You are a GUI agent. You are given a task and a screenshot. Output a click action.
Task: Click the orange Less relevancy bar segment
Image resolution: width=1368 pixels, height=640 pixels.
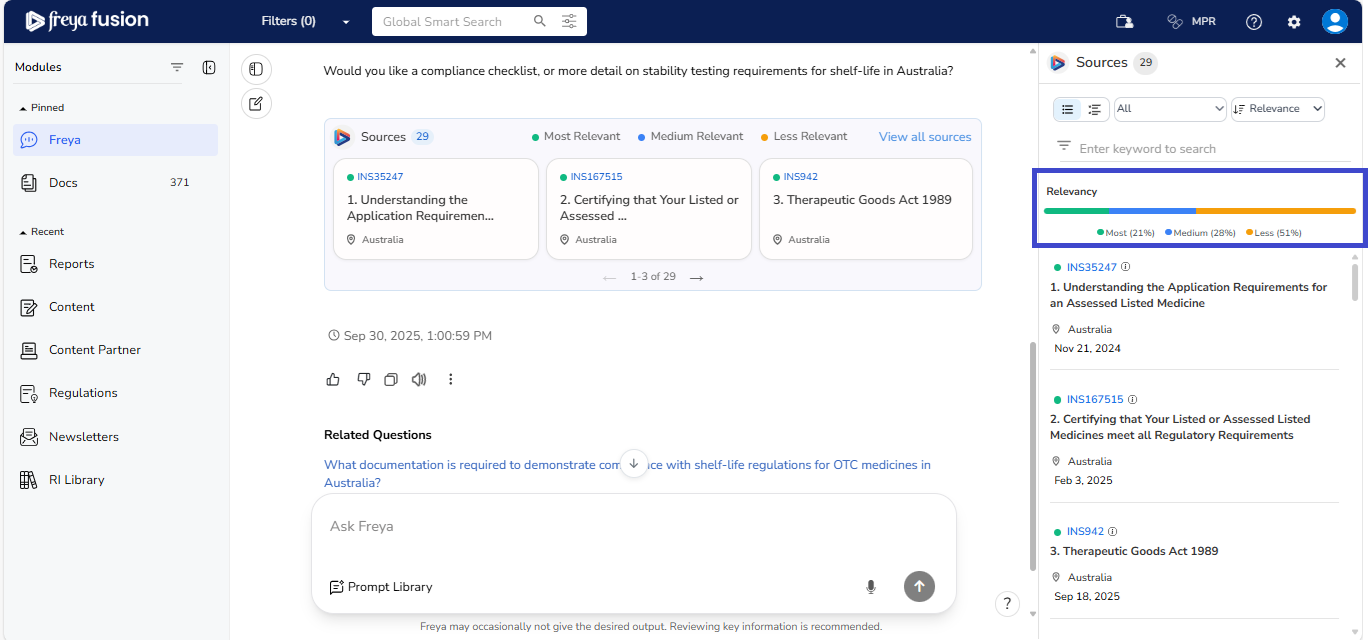[x=1275, y=211]
